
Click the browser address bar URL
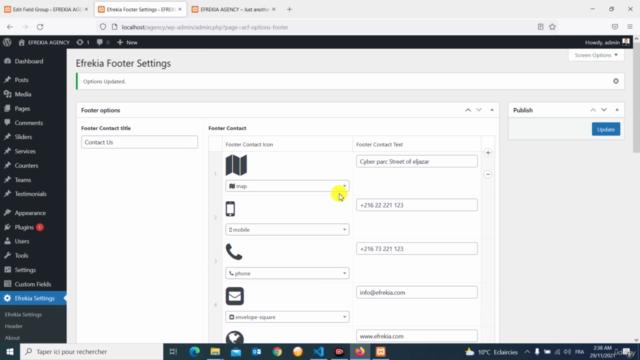pyautogui.click(x=205, y=27)
